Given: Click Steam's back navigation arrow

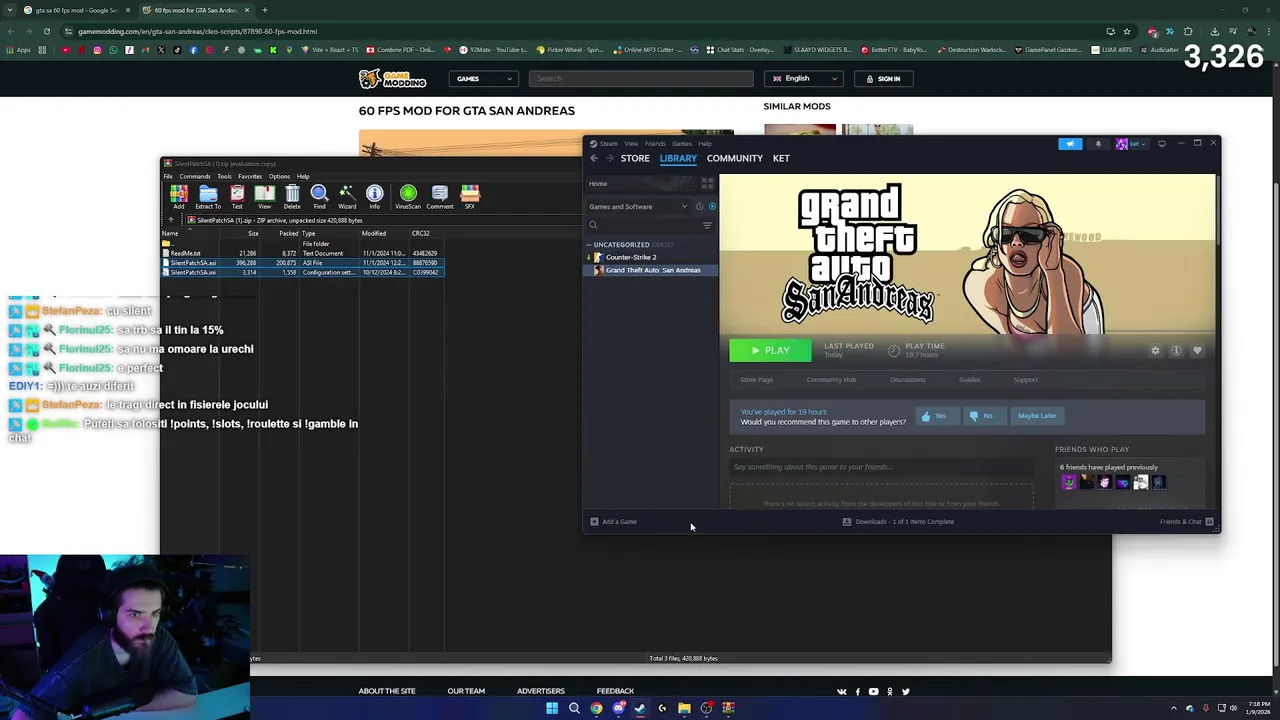Looking at the screenshot, I should pos(594,158).
